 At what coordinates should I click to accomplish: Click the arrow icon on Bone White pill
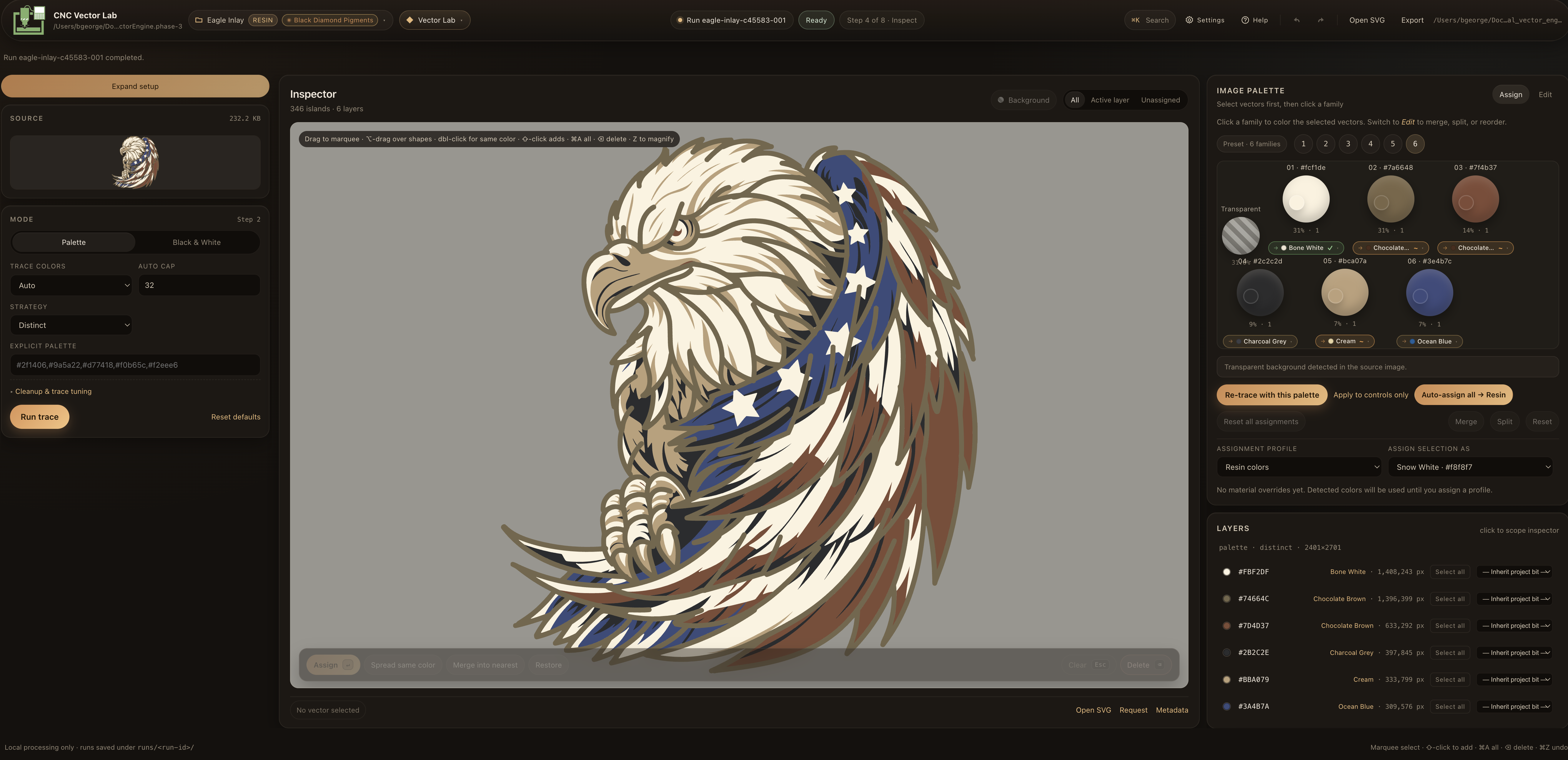coord(1276,248)
